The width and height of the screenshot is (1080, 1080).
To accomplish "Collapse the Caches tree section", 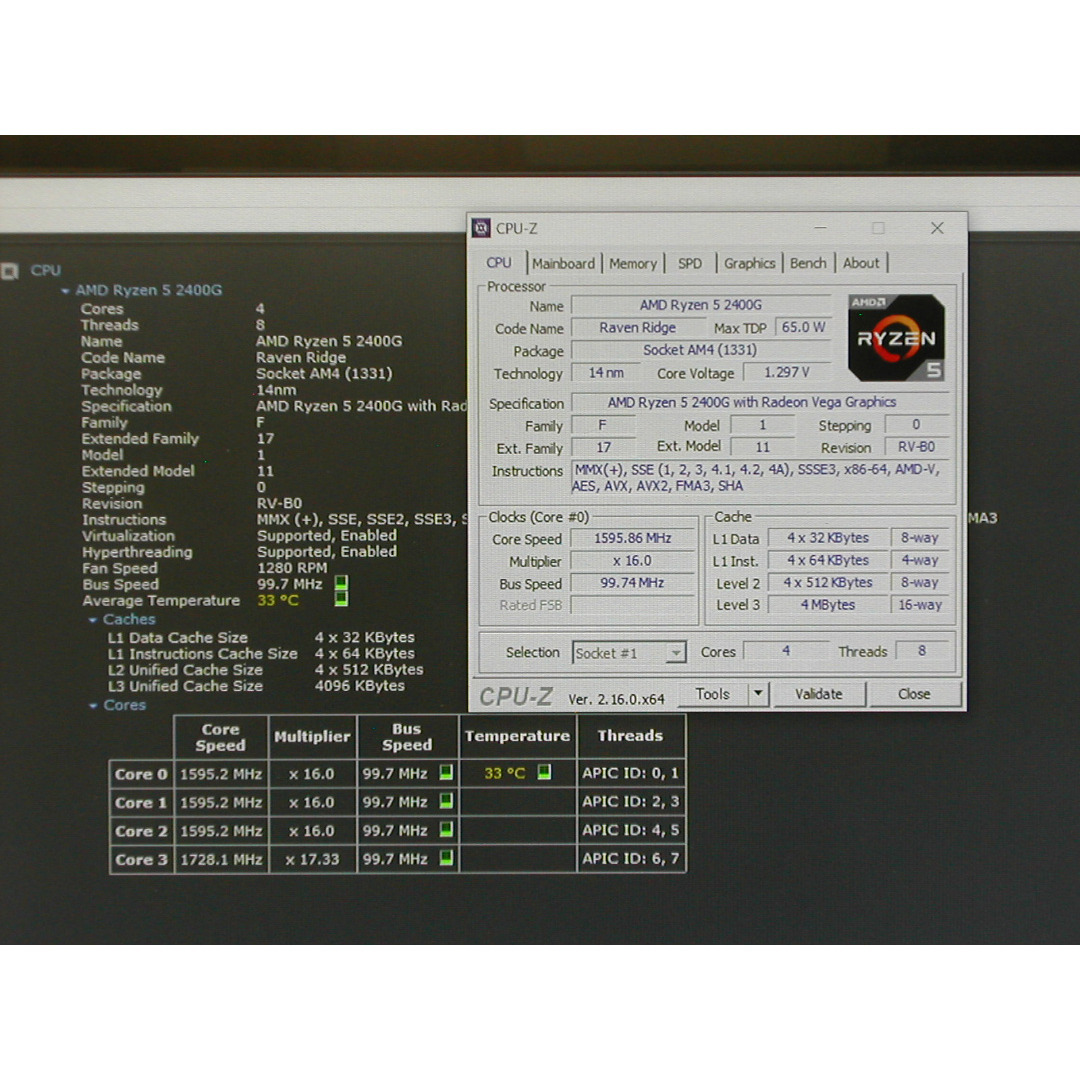I will pyautogui.click(x=94, y=620).
